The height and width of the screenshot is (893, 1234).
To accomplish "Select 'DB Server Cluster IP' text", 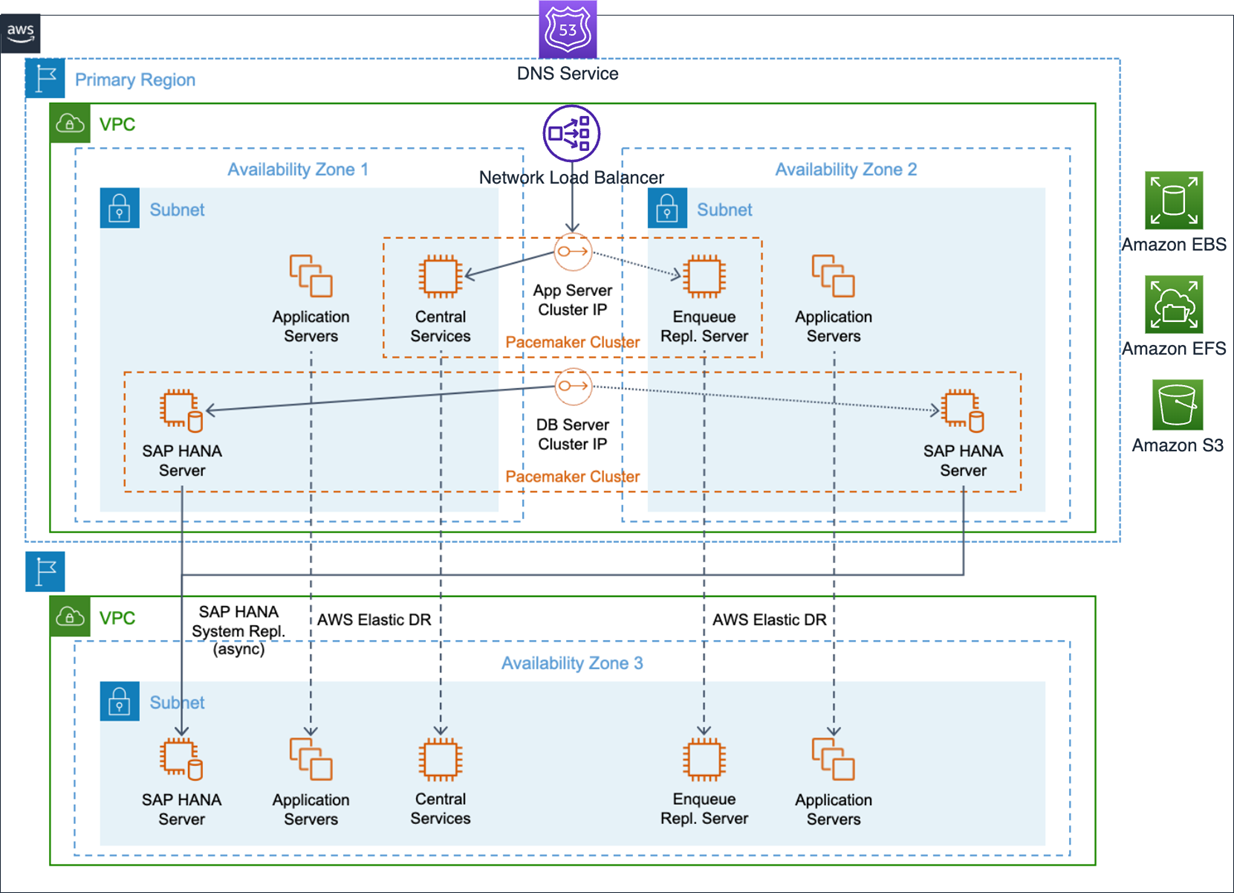I will click(573, 433).
